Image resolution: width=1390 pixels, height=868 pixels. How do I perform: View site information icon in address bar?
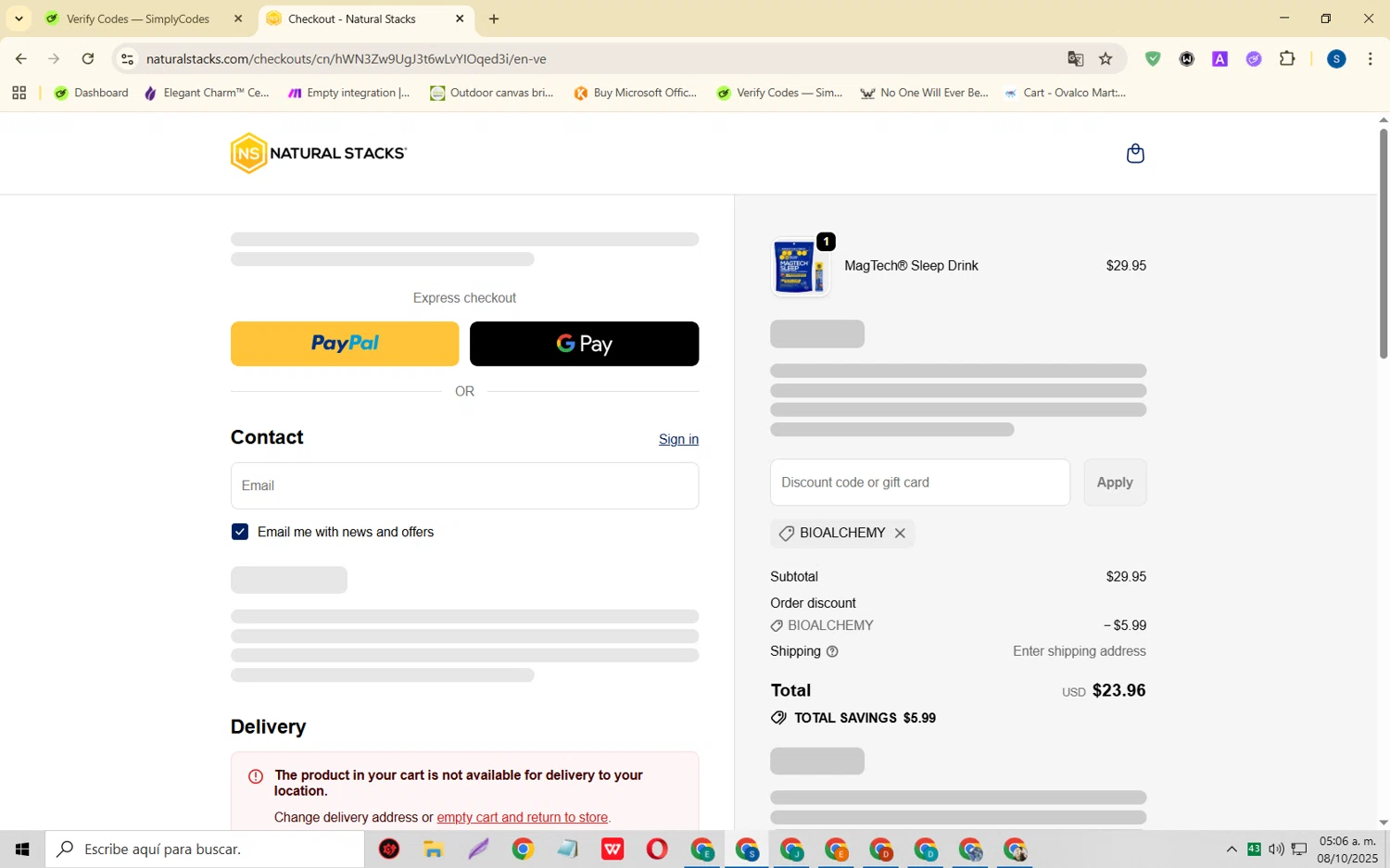[x=128, y=59]
